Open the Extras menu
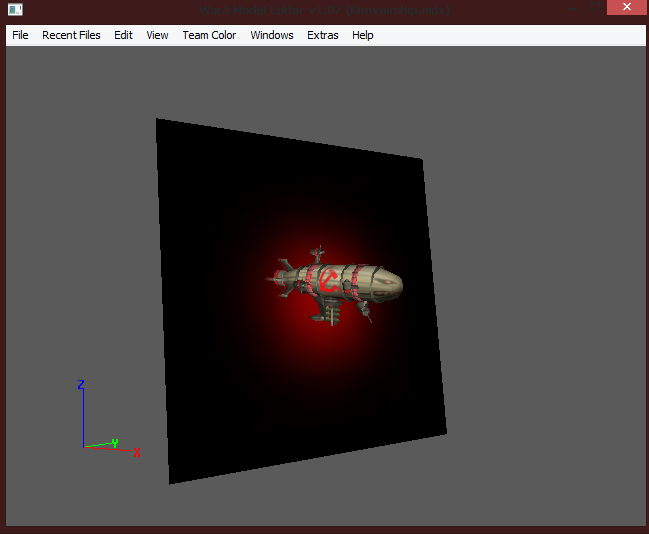This screenshot has width=649, height=534. [x=323, y=35]
